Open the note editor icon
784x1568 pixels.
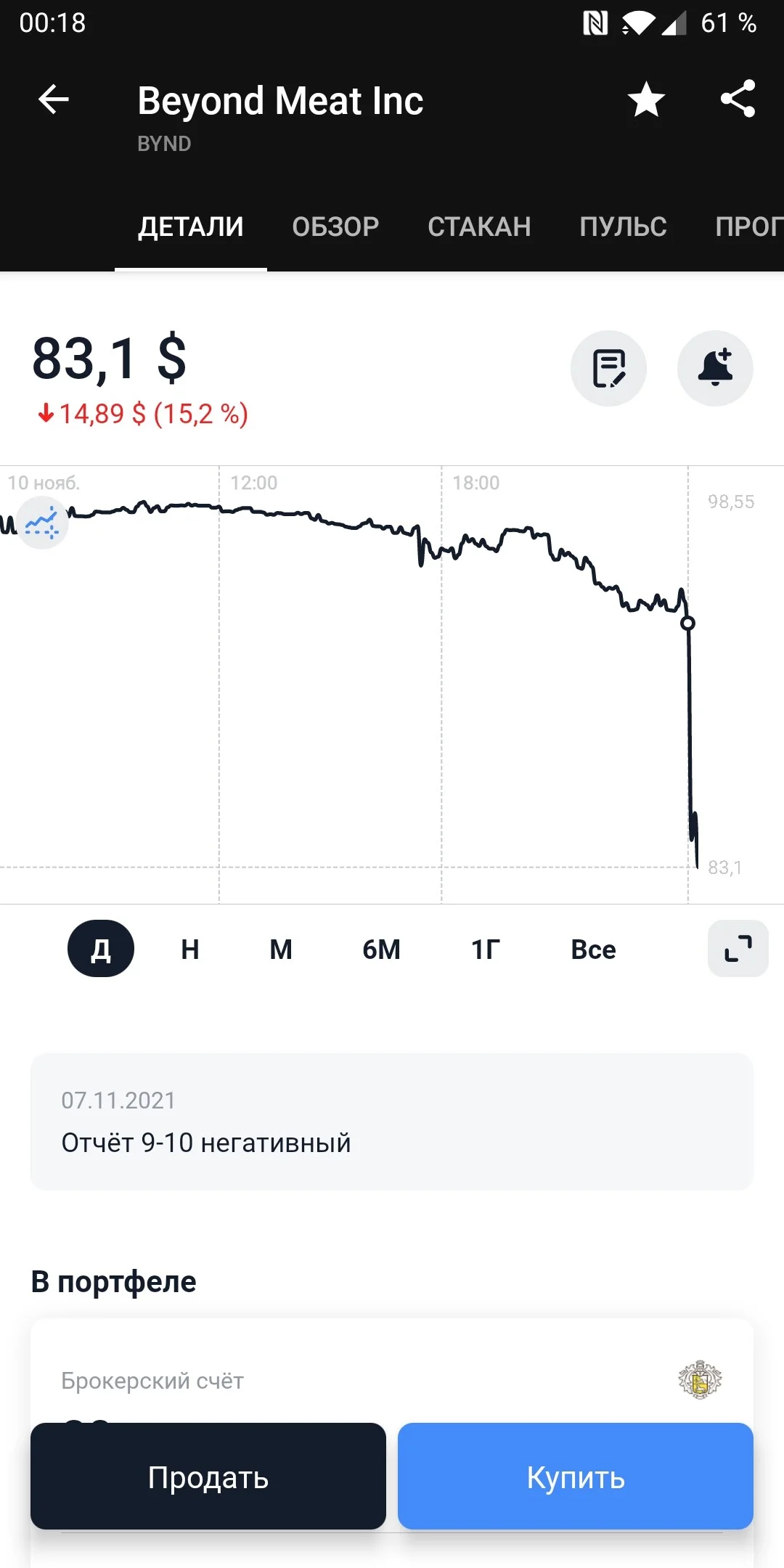tap(608, 368)
